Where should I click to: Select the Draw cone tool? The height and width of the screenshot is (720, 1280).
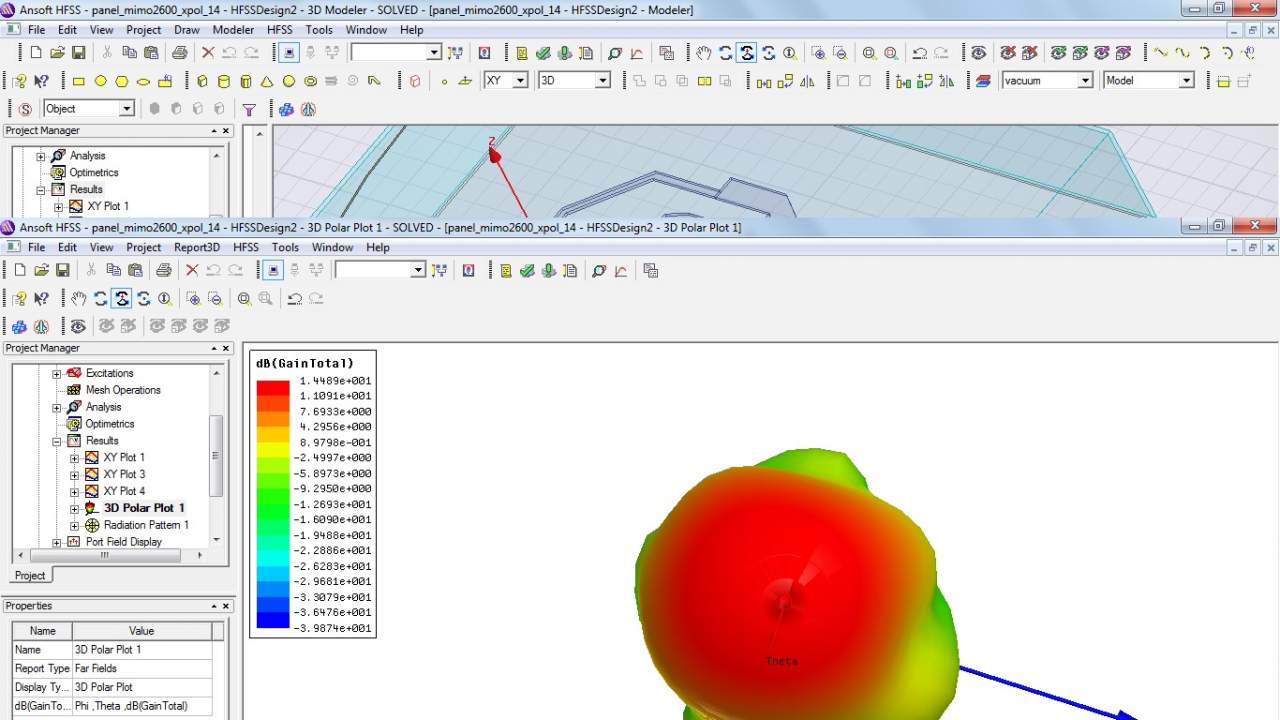point(267,81)
